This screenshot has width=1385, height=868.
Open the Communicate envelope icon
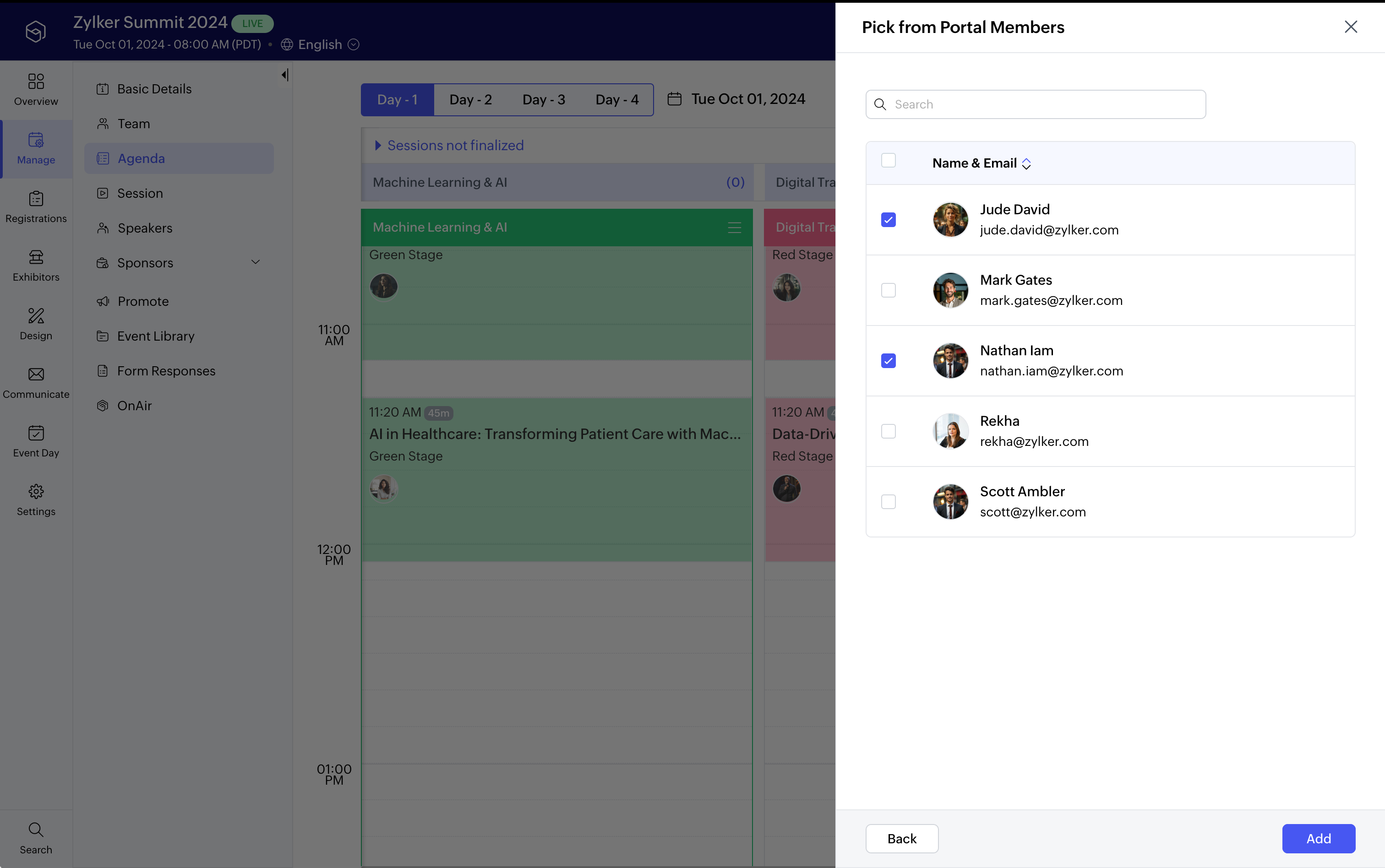pos(36,383)
